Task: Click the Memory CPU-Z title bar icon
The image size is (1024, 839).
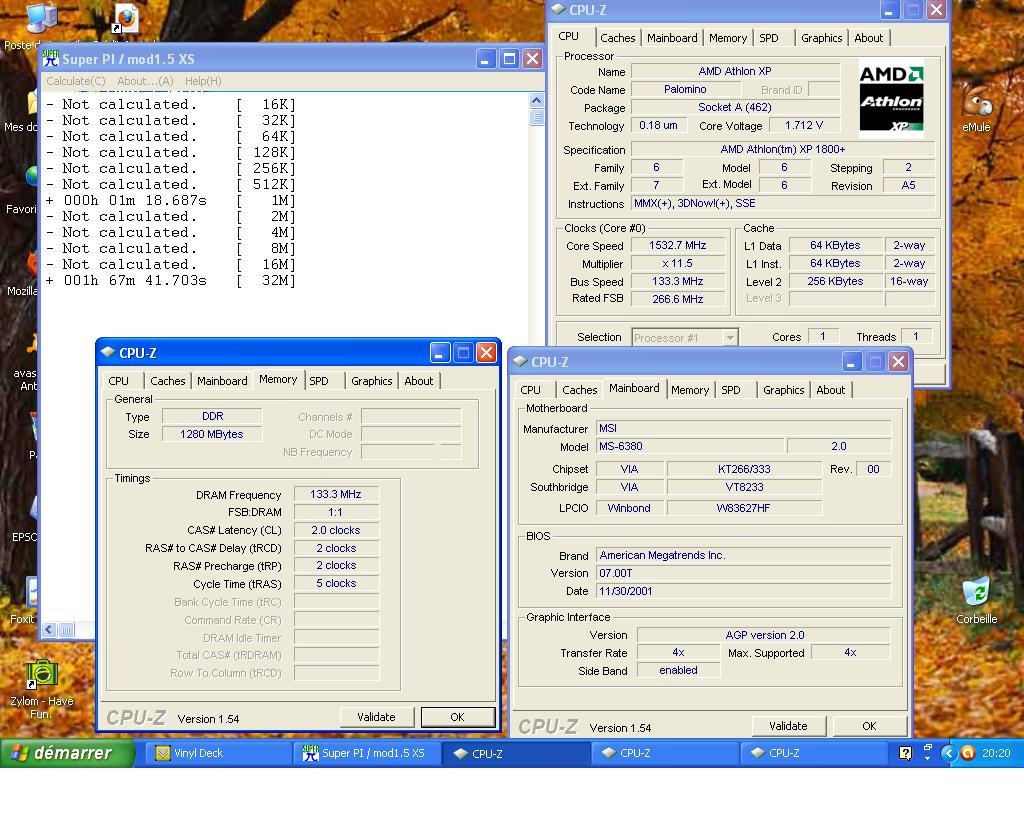Action: (x=108, y=353)
